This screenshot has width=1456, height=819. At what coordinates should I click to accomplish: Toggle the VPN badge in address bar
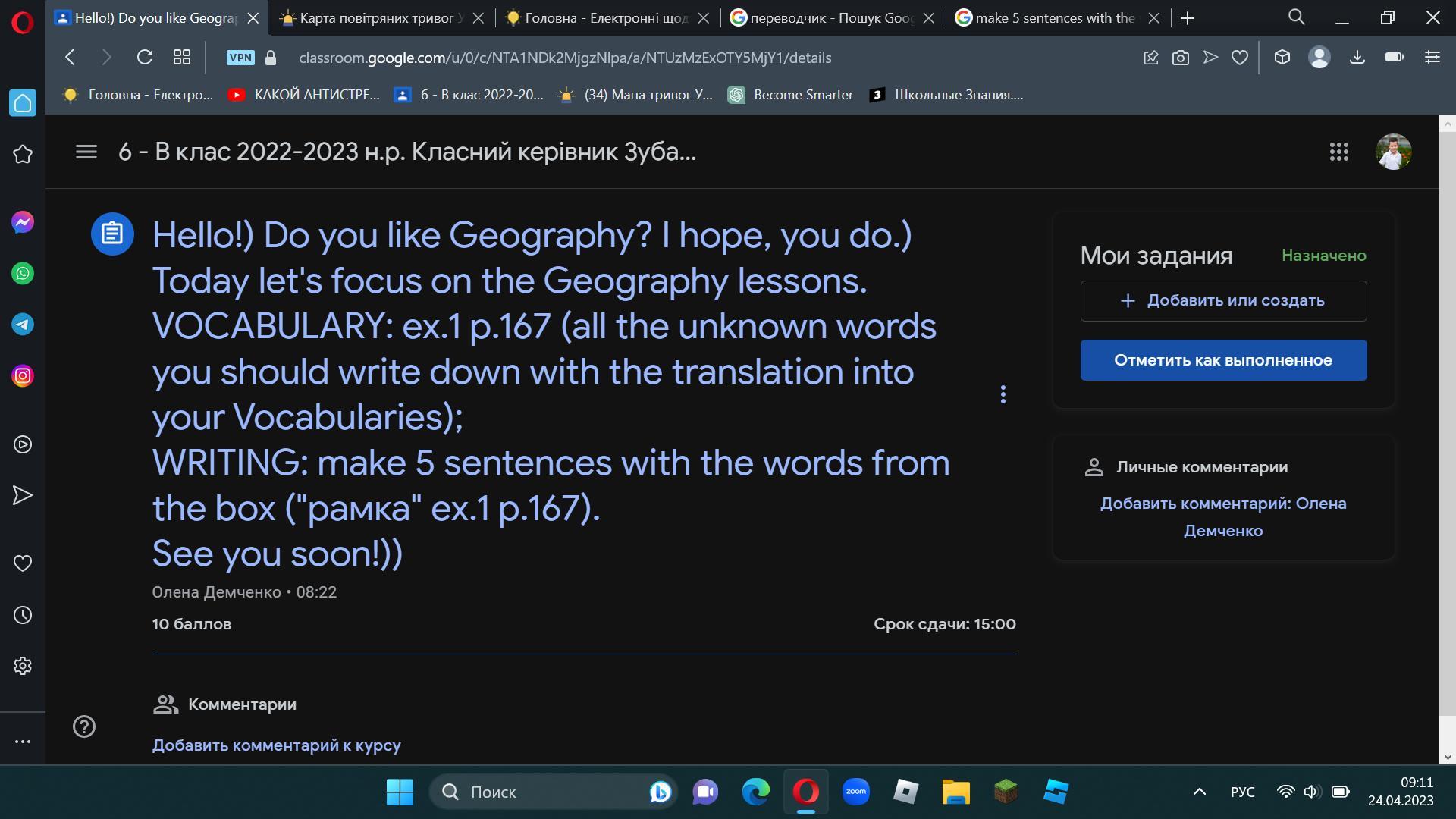pos(240,58)
